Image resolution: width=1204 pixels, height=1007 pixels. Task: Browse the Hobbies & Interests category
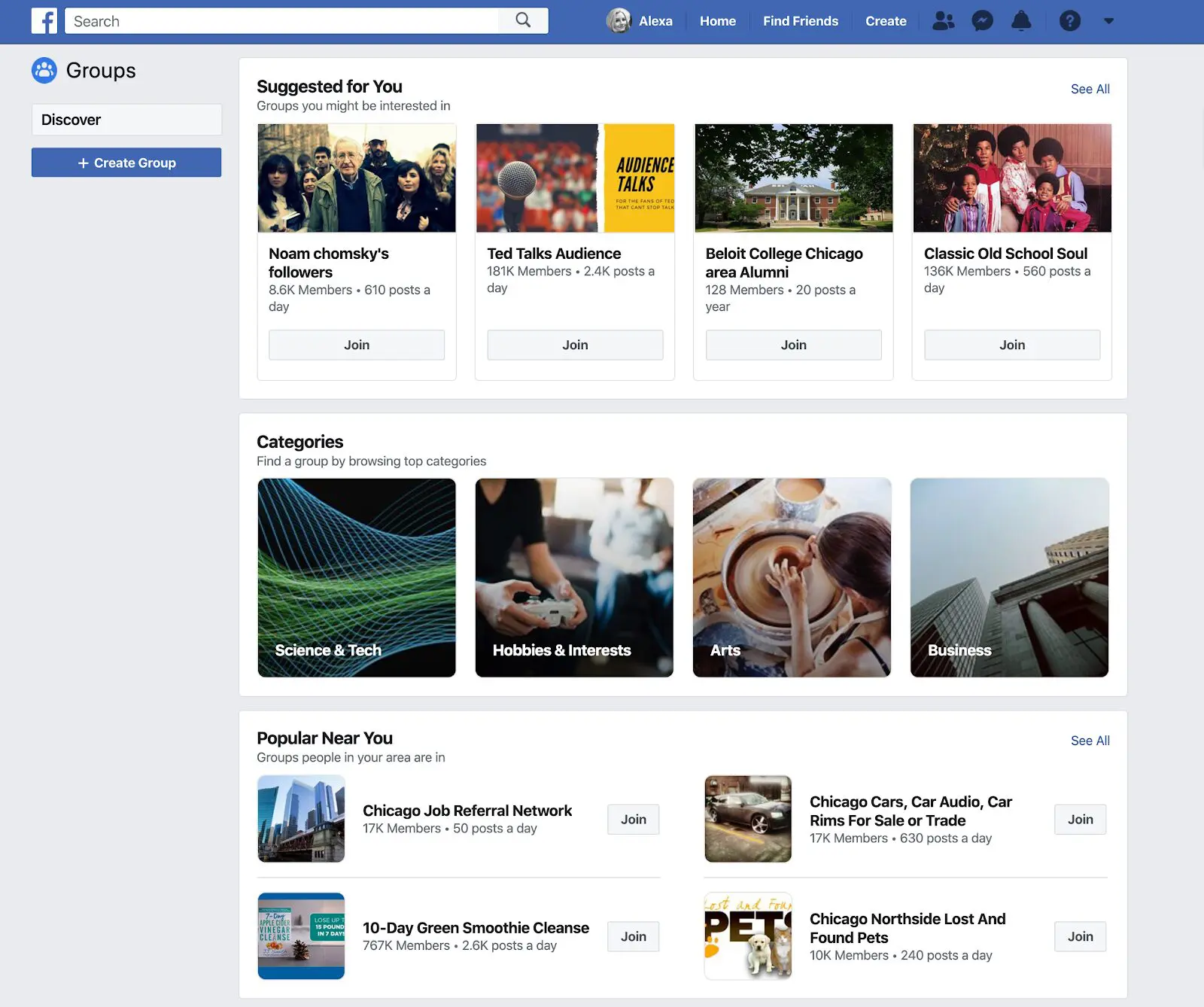click(574, 578)
